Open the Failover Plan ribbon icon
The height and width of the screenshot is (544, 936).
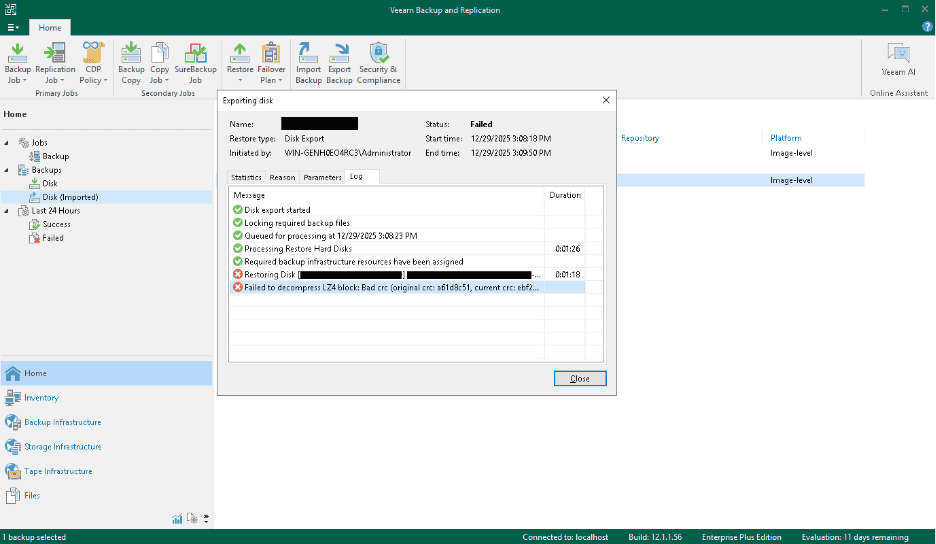click(271, 63)
